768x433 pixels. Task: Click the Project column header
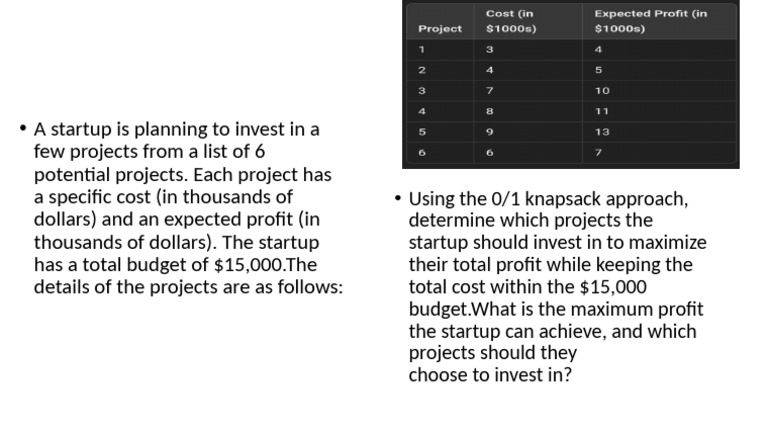440,28
